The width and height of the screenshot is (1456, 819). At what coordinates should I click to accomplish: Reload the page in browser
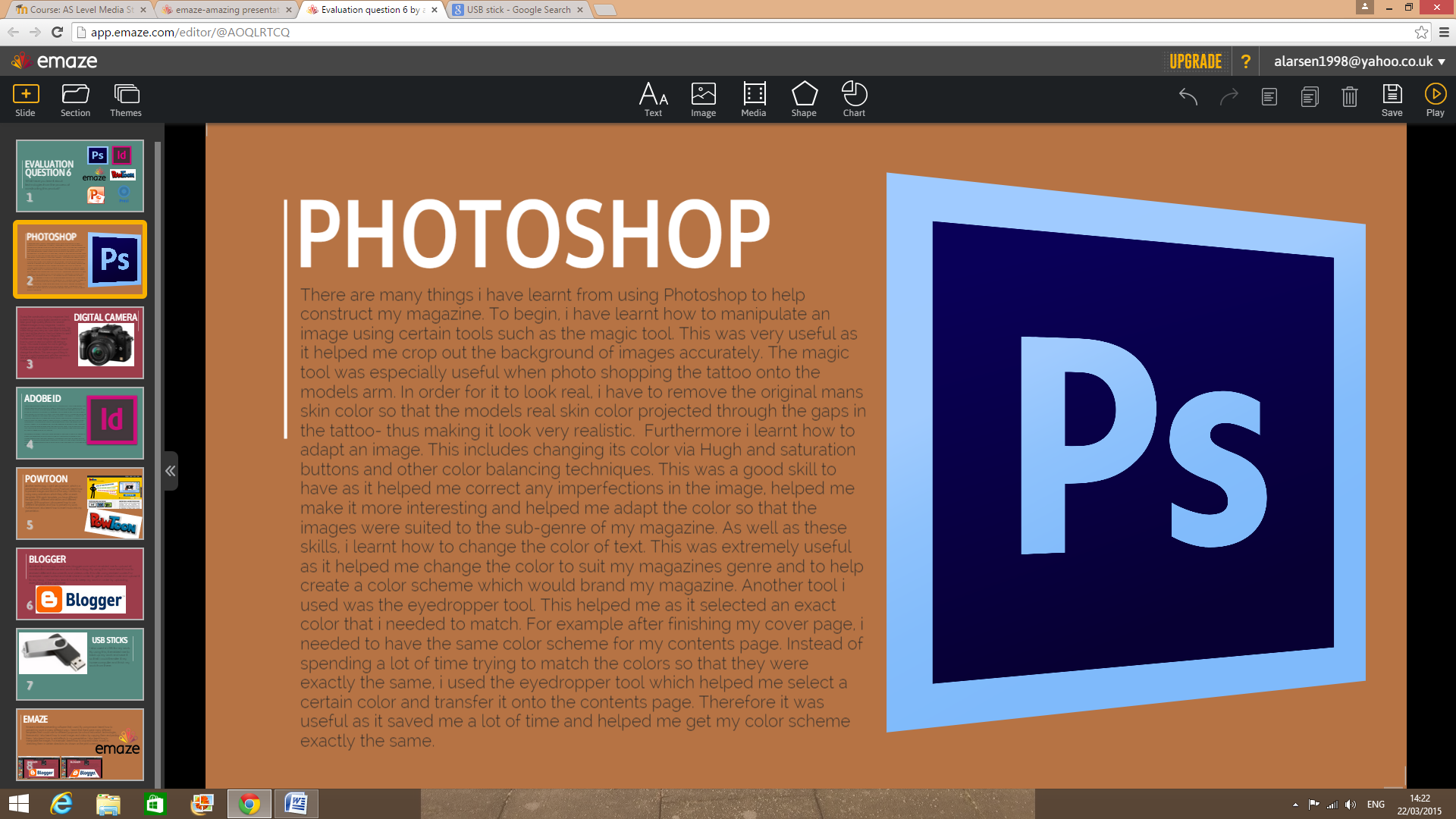tap(57, 32)
